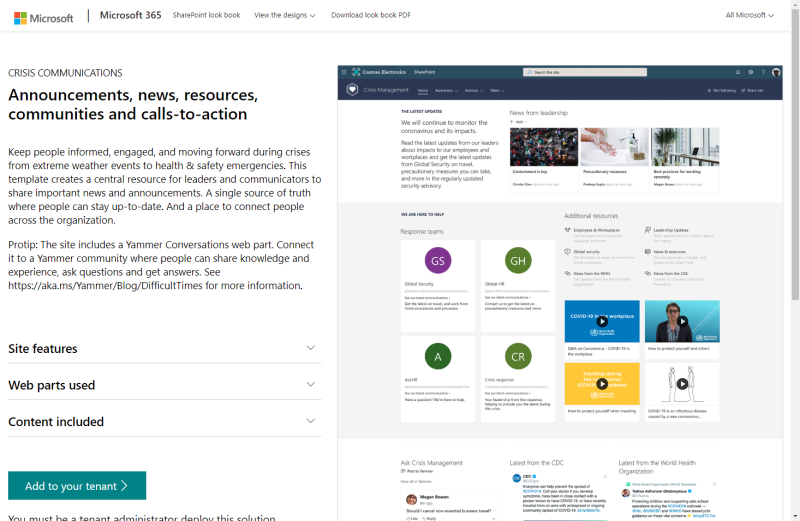Click the A AskHR avatar
Image resolution: width=800 pixels, height=521 pixels.
438,357
